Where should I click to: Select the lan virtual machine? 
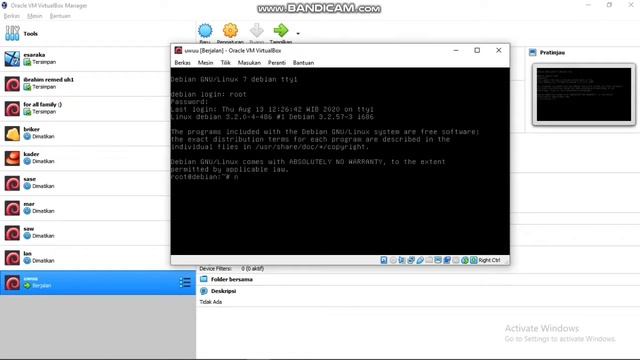98,258
